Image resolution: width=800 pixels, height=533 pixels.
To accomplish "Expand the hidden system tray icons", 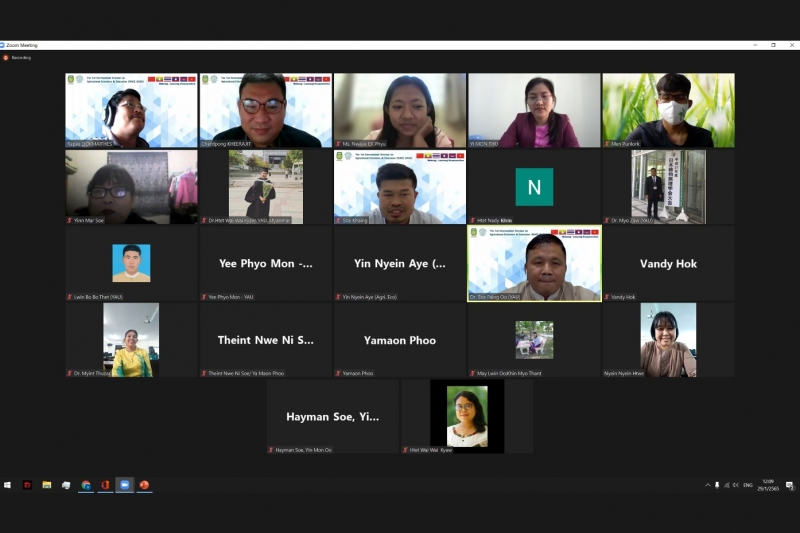I will 708,485.
